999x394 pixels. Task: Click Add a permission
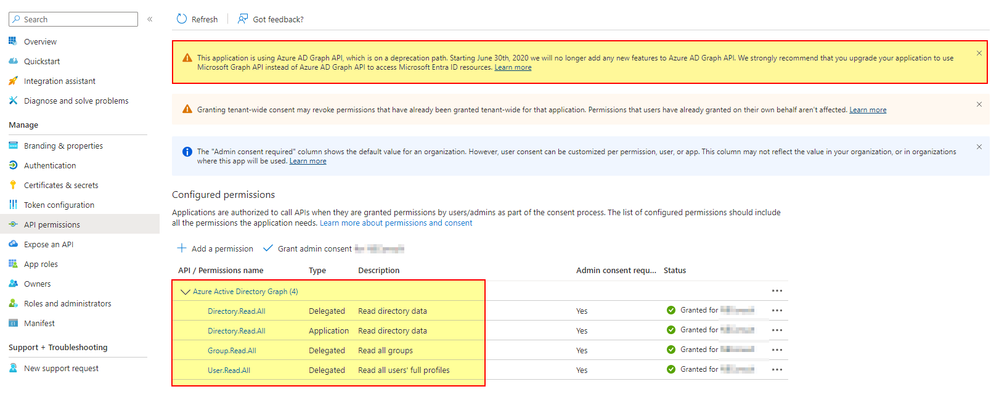coord(215,248)
